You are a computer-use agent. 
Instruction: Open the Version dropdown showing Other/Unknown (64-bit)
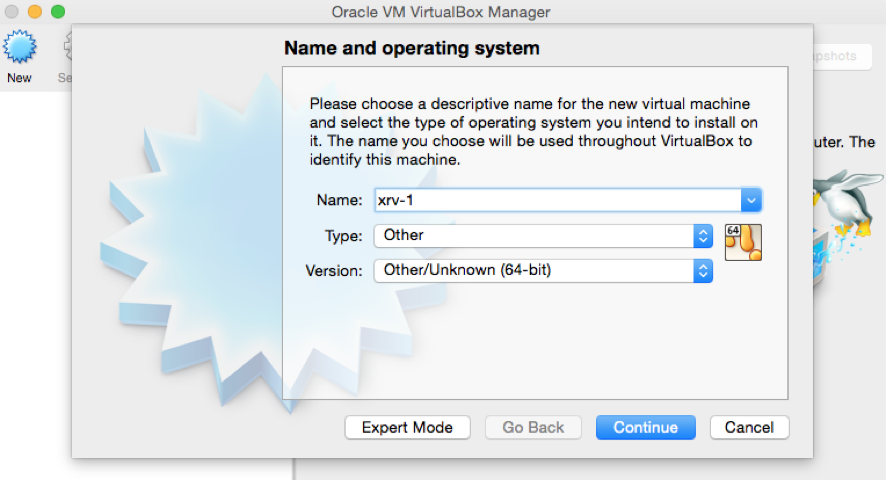(543, 271)
